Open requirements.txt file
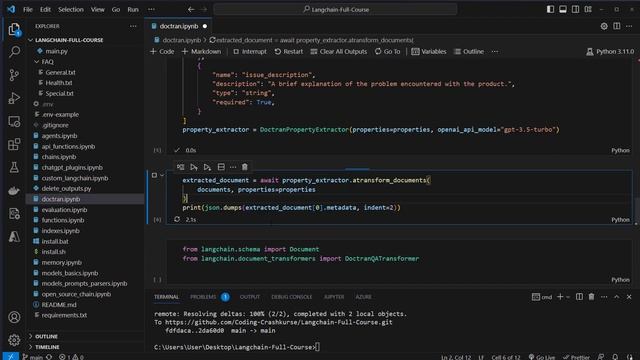640x360 pixels. click(64, 315)
